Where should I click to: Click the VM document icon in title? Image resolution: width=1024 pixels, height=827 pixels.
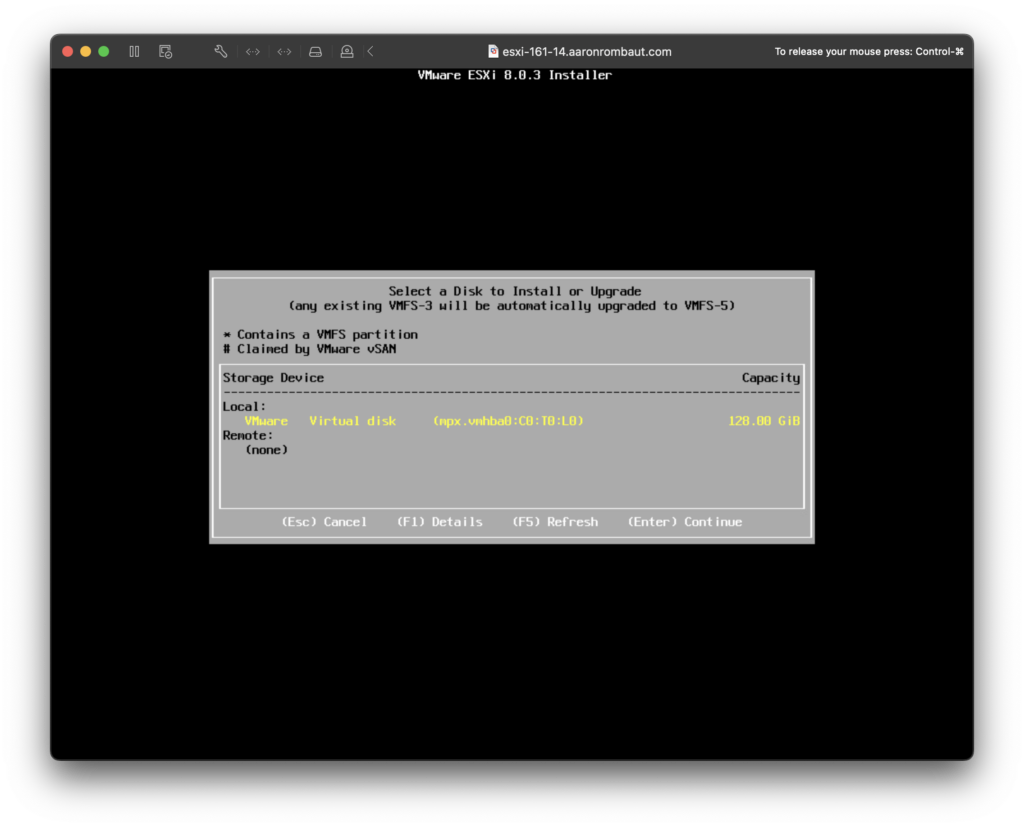[493, 51]
